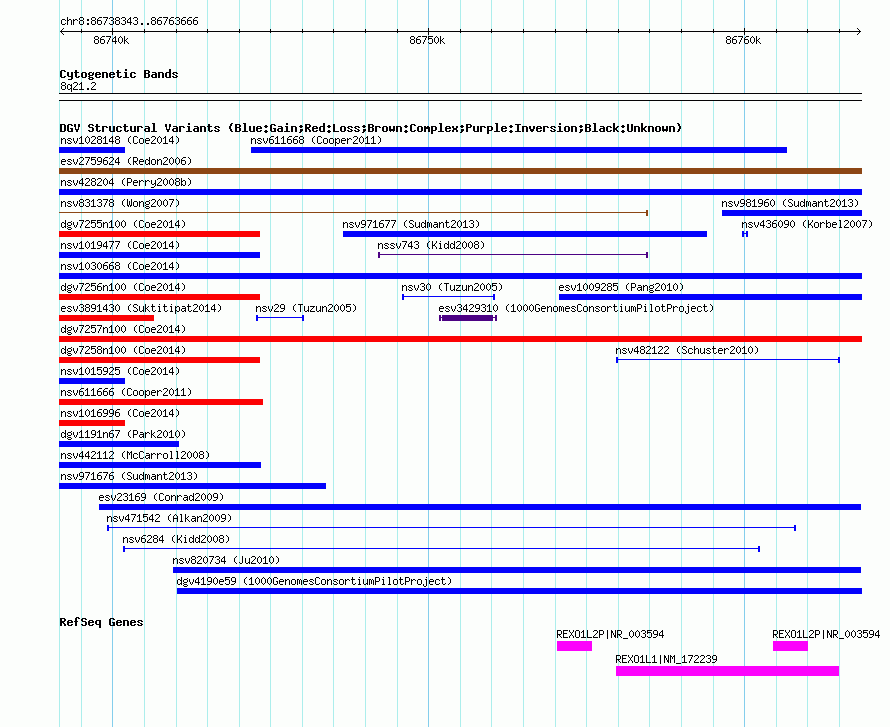The height and width of the screenshot is (727, 890).
Task: Open nsv29 (Tuzun2005) label
Action: pos(306,308)
